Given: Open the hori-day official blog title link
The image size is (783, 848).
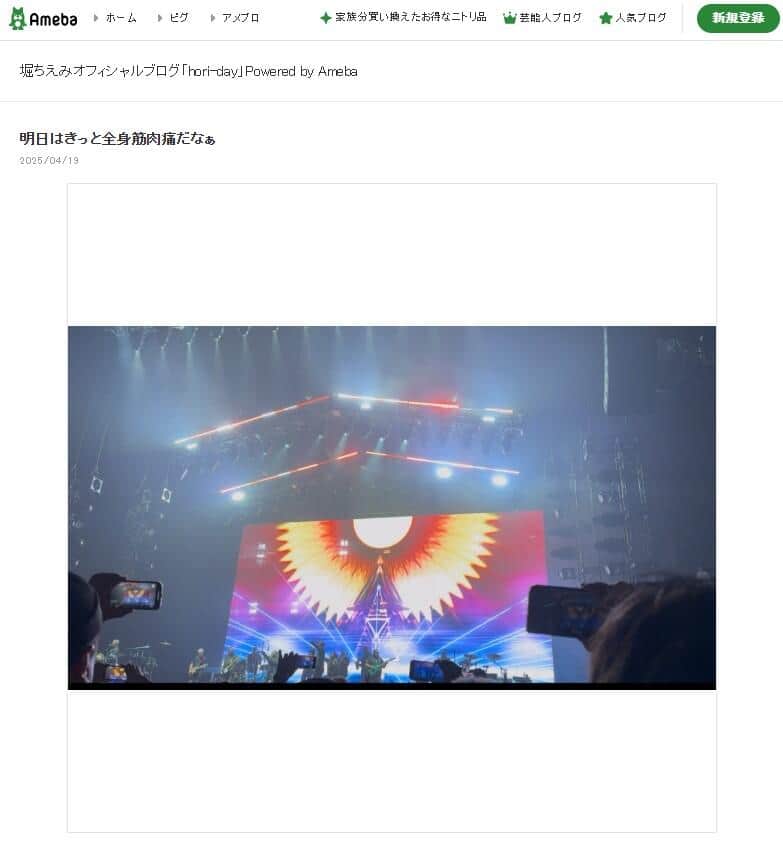Looking at the screenshot, I should coord(188,71).
